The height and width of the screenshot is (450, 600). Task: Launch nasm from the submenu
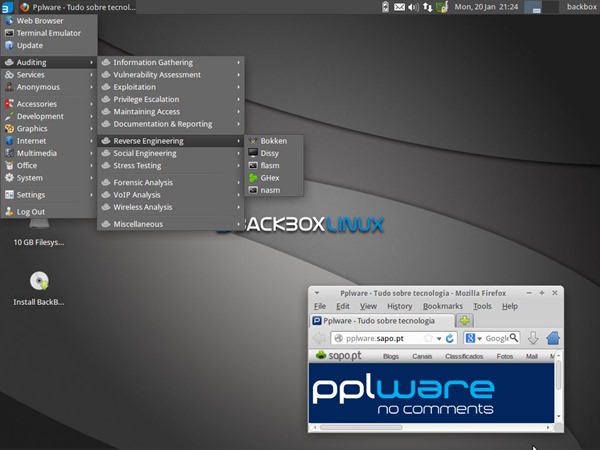point(274,190)
